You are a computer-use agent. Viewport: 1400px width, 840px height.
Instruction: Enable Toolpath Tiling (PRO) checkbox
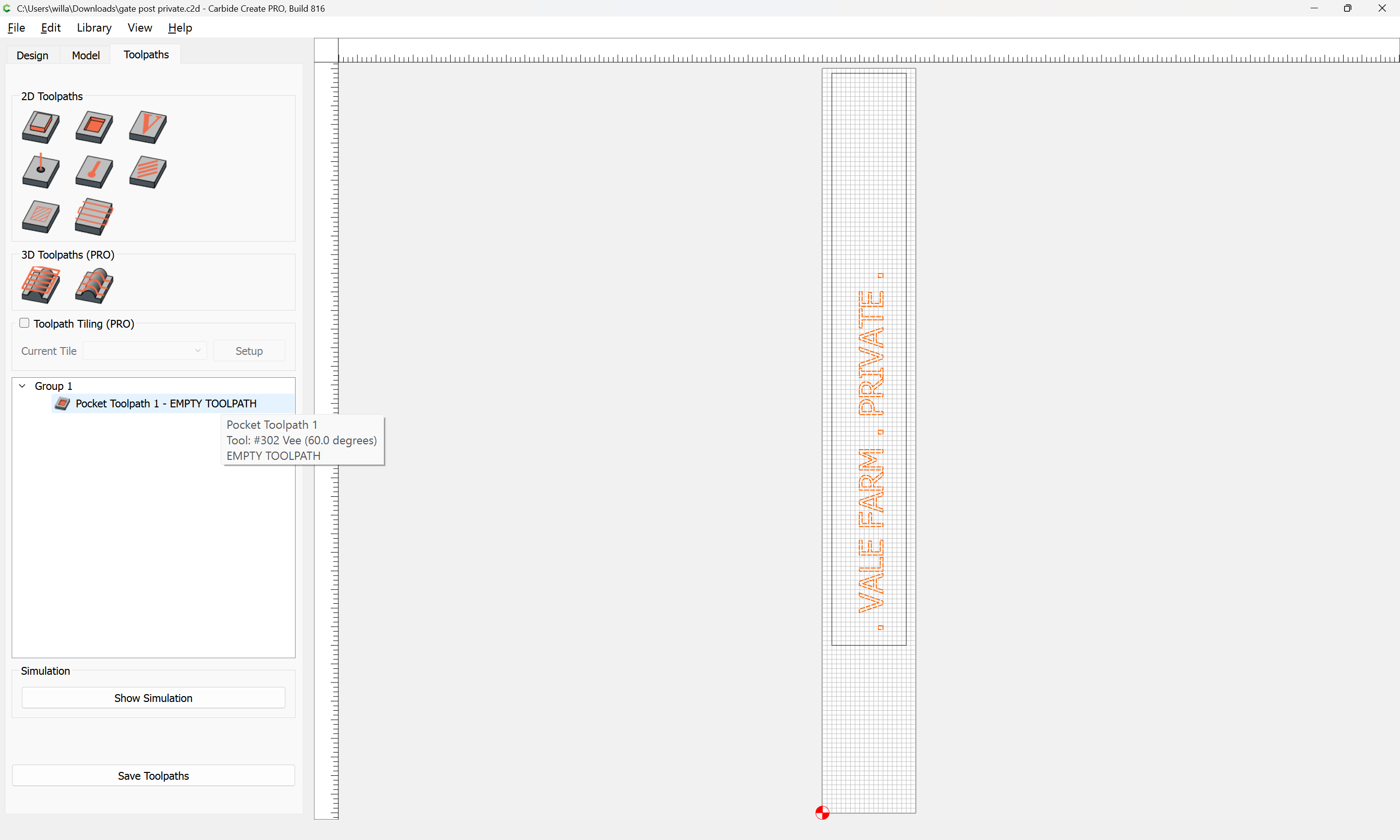24,323
